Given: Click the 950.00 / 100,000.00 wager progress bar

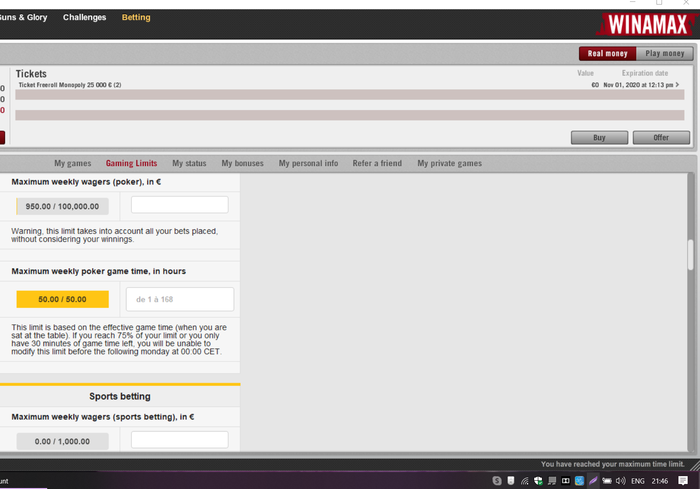Looking at the screenshot, I should 62,206.
